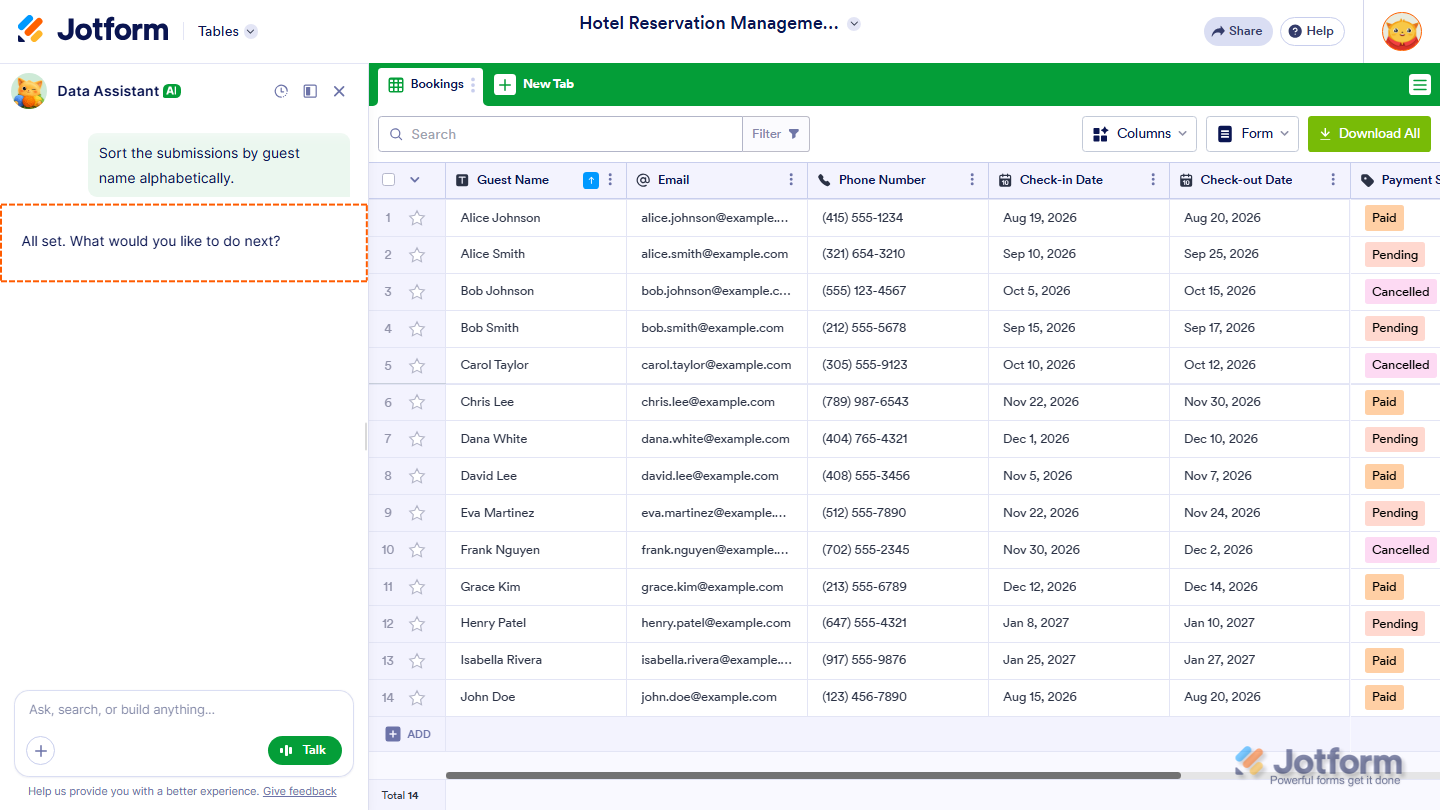
Task: Click the check-in cell Dec 12, 2026
Action: tap(1079, 587)
